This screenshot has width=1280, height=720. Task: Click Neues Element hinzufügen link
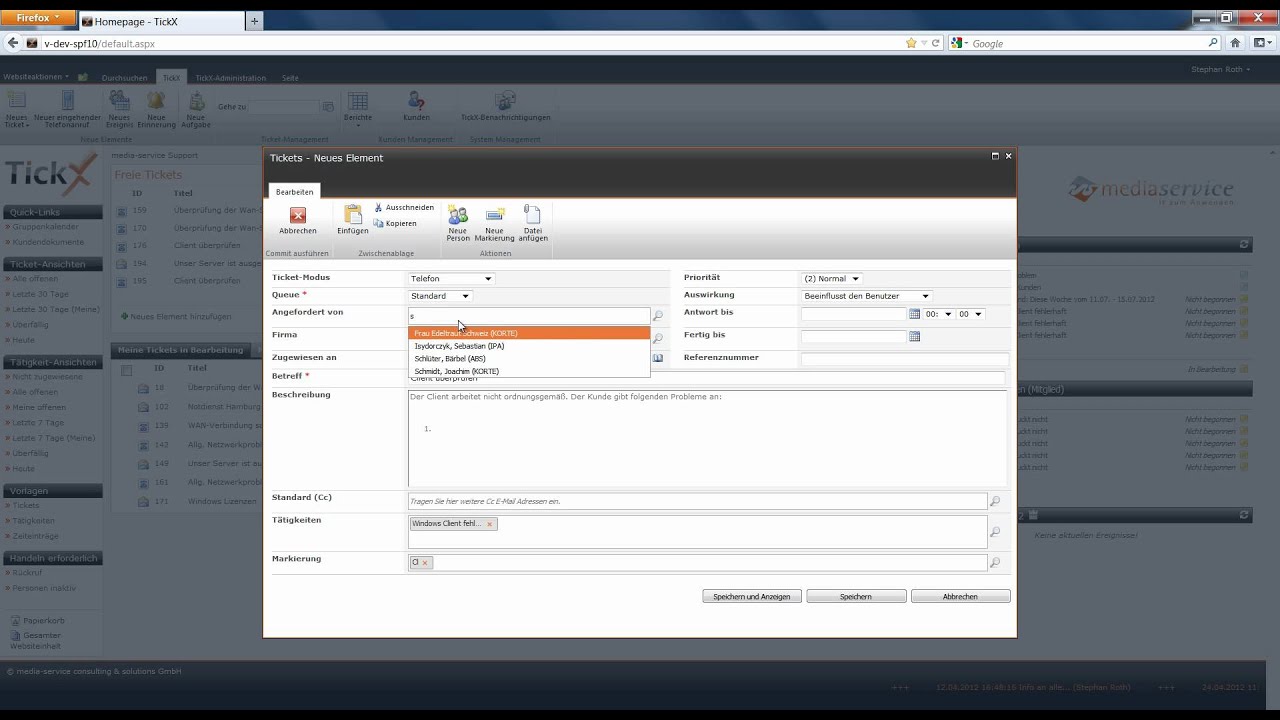tap(181, 317)
